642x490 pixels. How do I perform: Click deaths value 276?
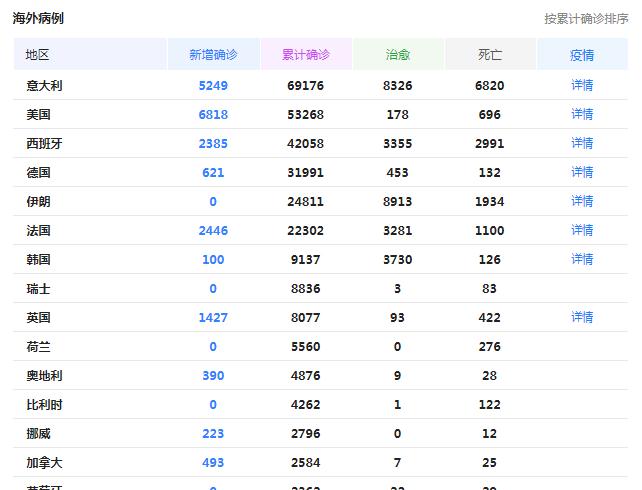click(490, 347)
